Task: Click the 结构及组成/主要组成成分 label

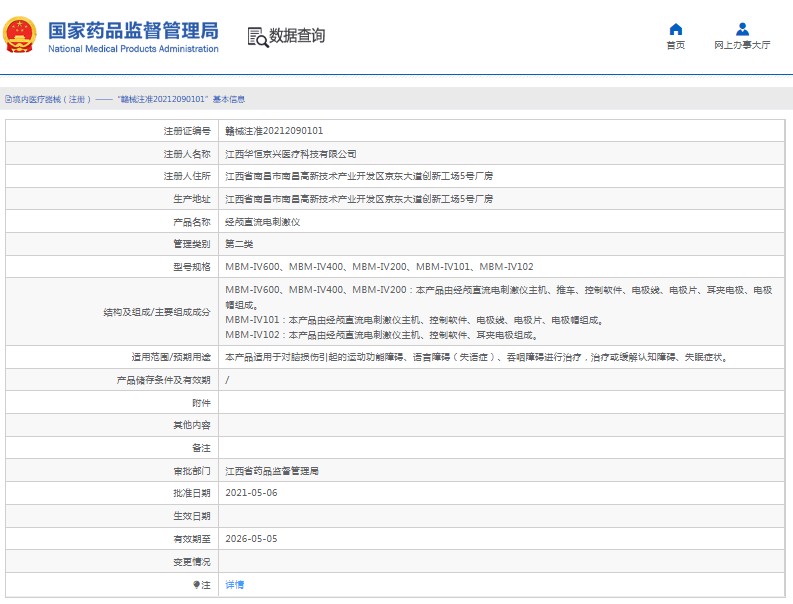Action: click(157, 312)
